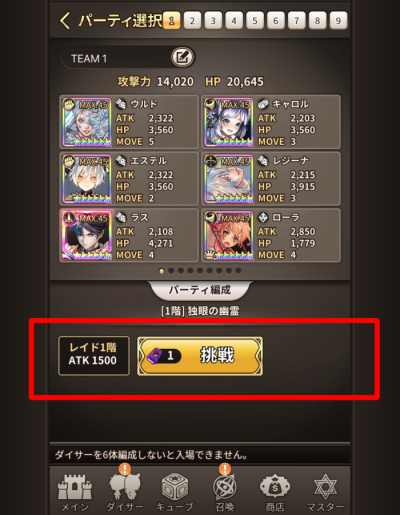Open パーティ編成 party formation button

[200, 290]
